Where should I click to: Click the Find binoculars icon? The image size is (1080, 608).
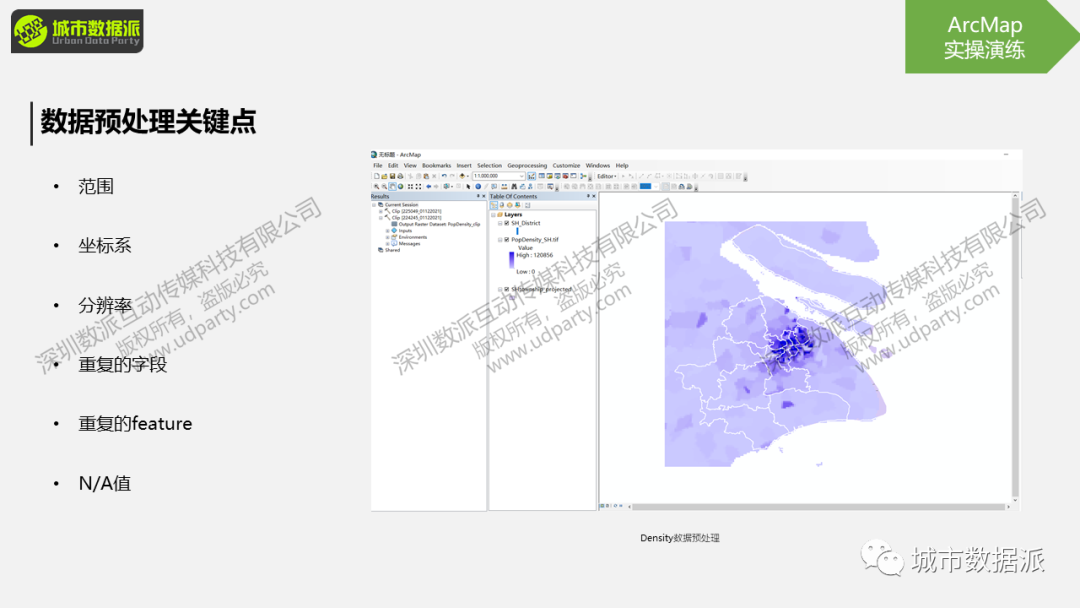[x=514, y=187]
